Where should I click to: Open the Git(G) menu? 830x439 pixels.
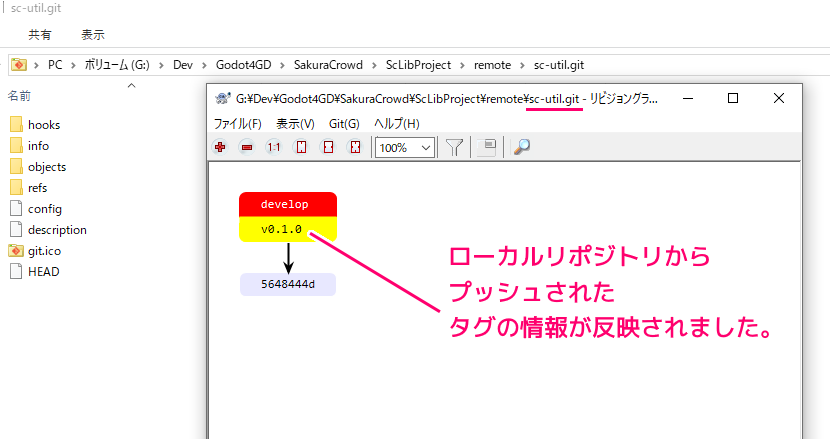[x=344, y=124]
